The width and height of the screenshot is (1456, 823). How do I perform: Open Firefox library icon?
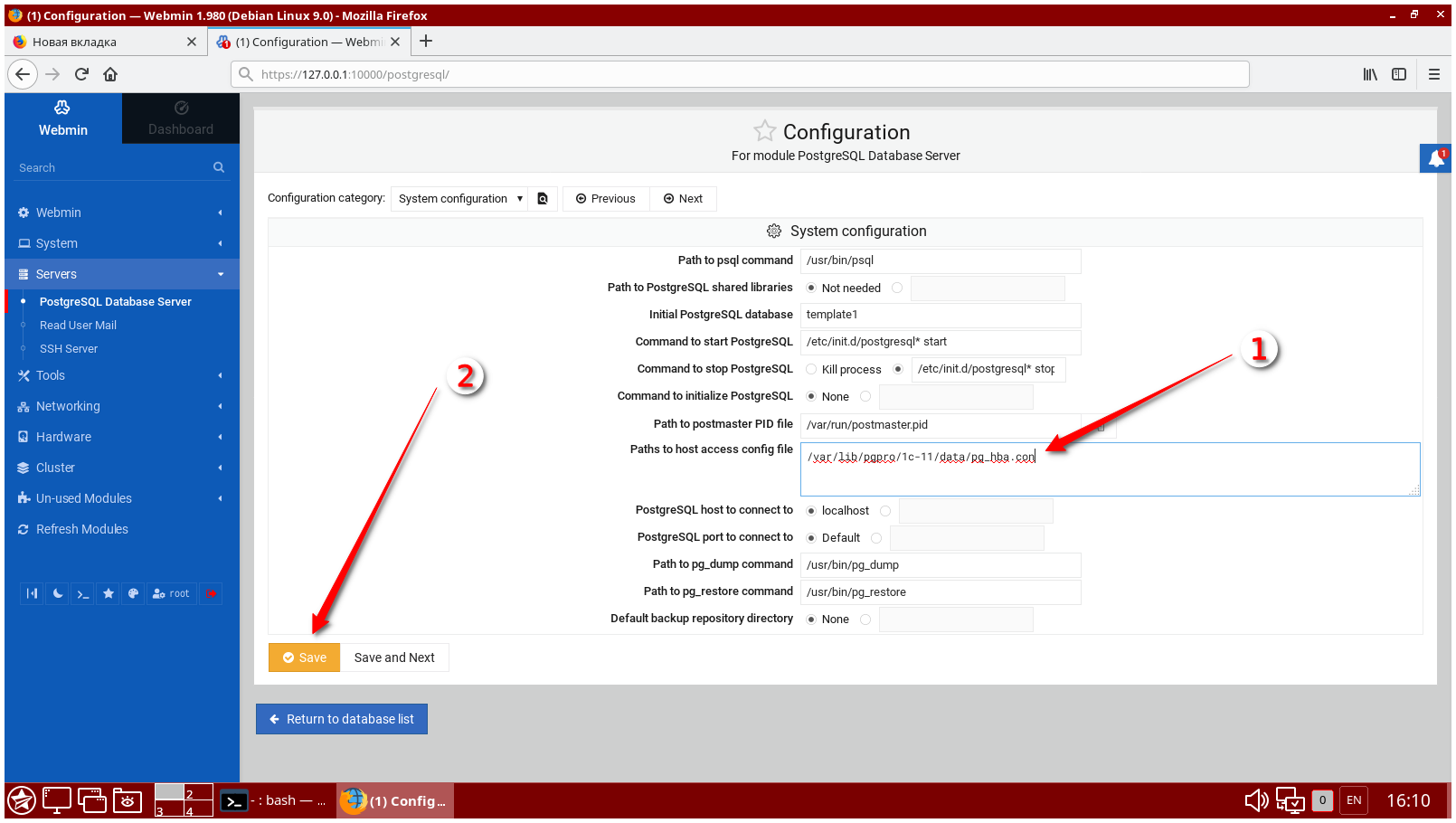1370,74
